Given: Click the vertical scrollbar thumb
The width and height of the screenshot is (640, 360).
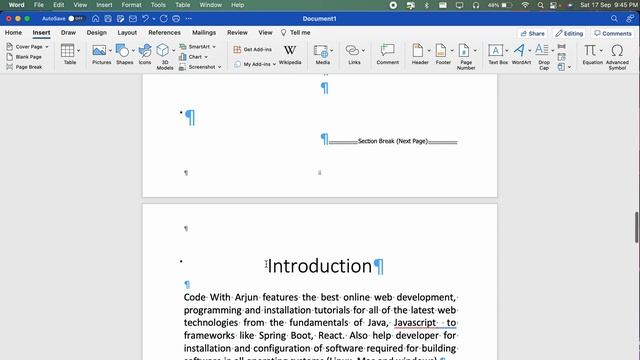Looking at the screenshot, I should (x=637, y=227).
